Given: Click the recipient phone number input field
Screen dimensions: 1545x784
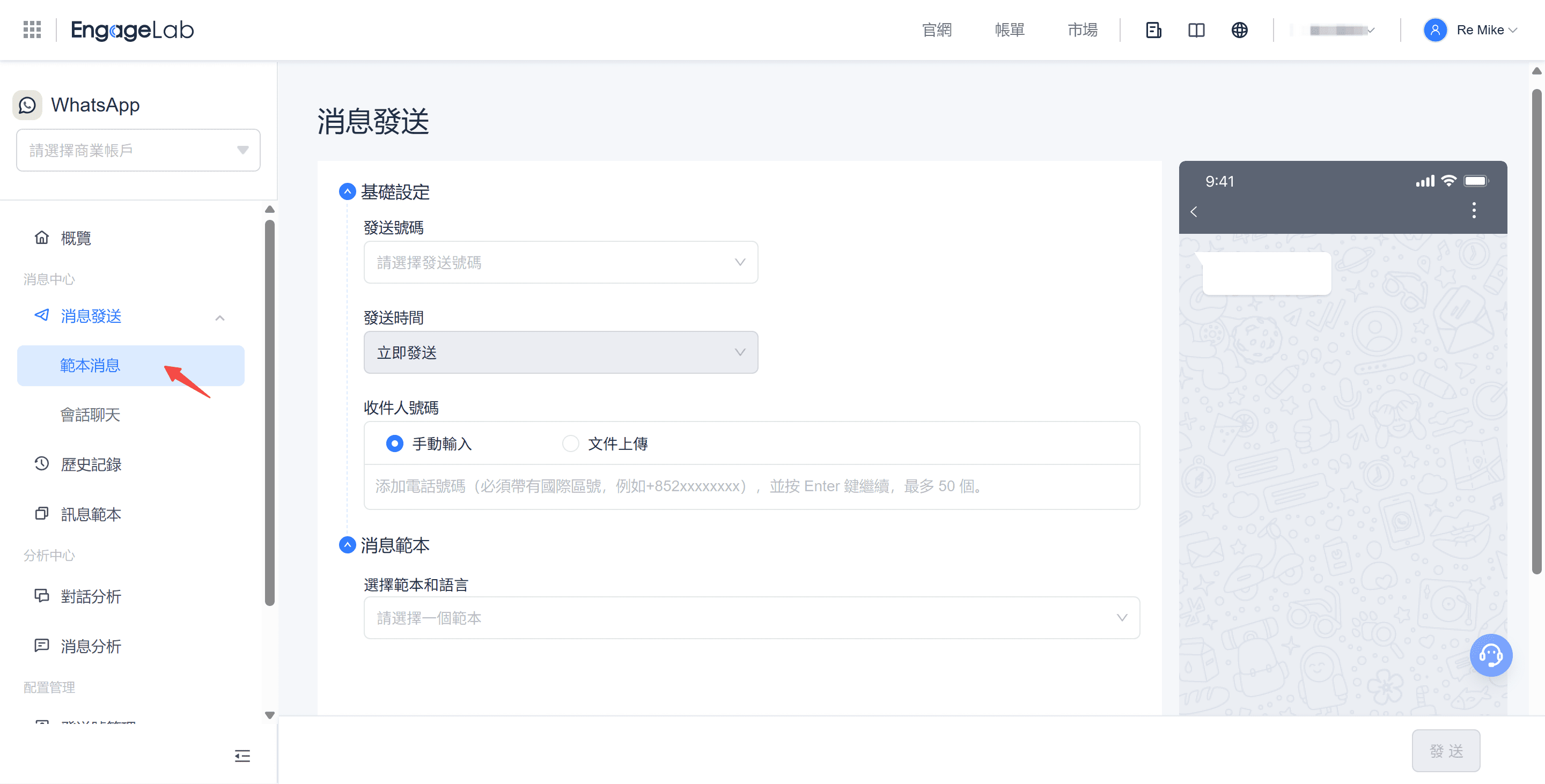Looking at the screenshot, I should (752, 486).
